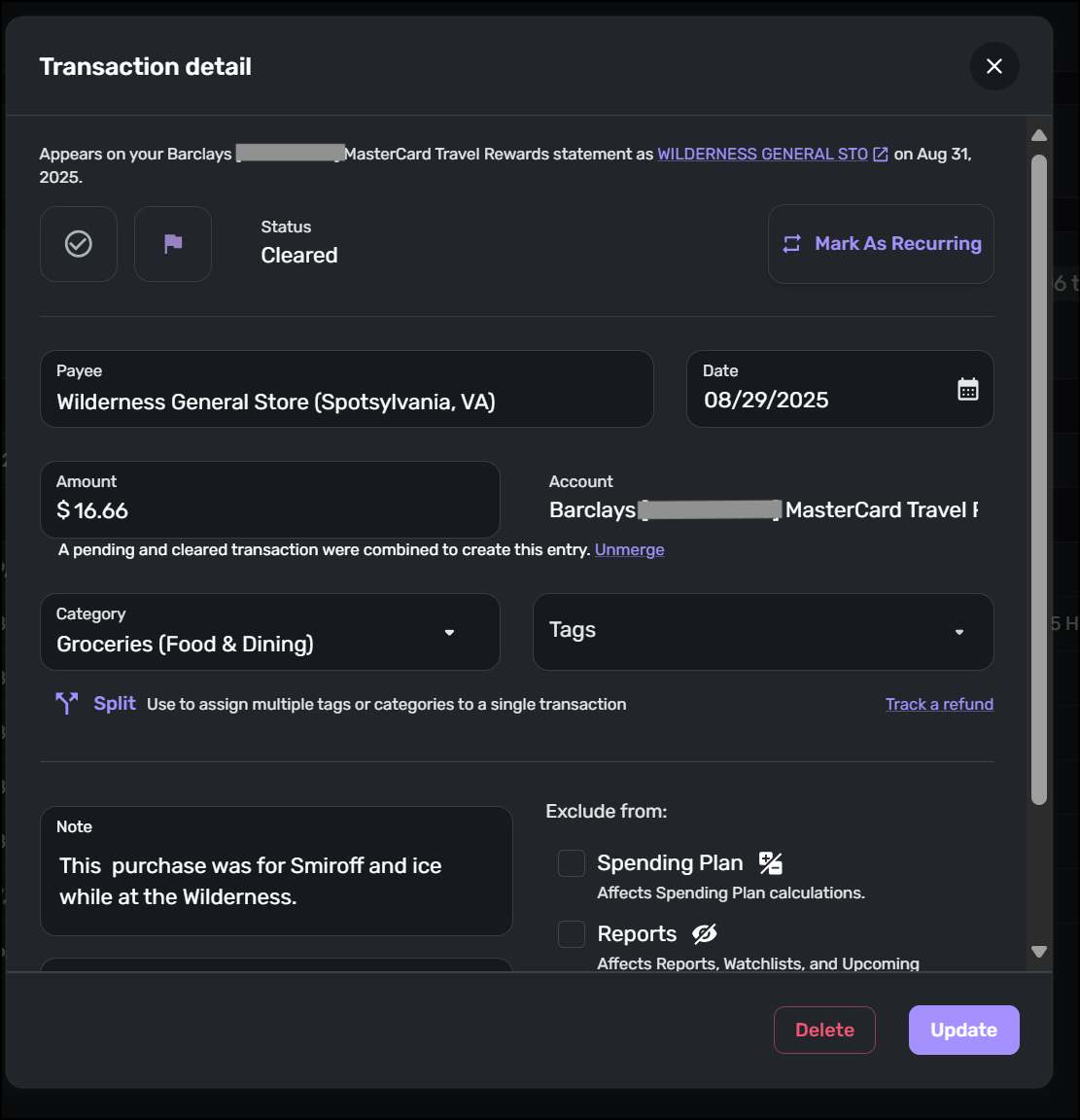Enable Exclude from Spending Plan checkbox
The height and width of the screenshot is (1120, 1080).
(572, 863)
